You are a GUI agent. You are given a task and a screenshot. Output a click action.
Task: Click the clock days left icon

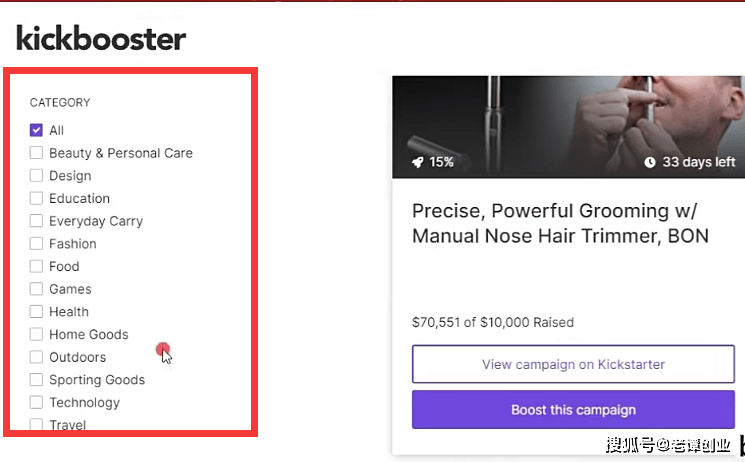(650, 162)
